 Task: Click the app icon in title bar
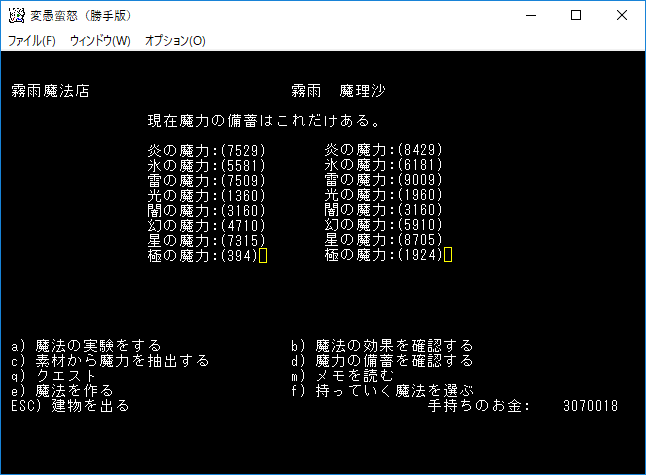[x=16, y=16]
